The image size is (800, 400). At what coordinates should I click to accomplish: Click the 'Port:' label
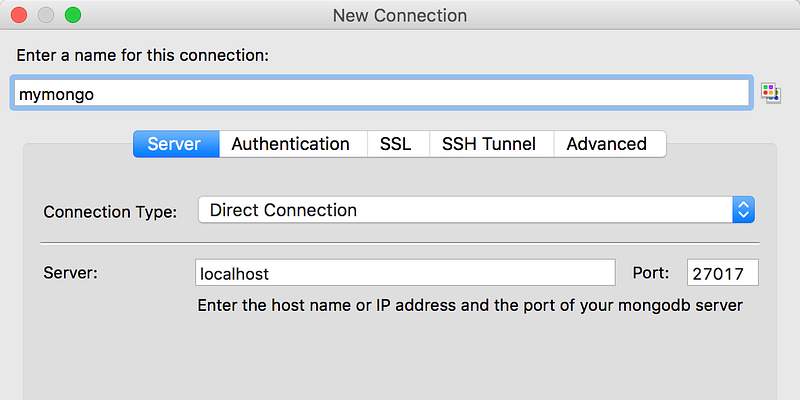[x=651, y=272]
